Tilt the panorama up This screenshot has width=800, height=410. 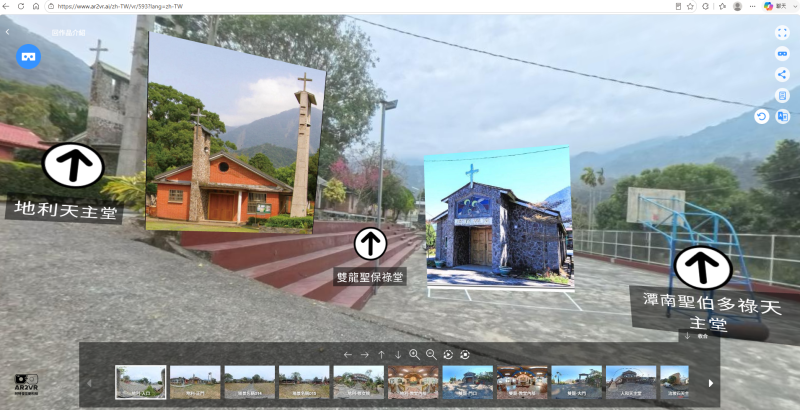tap(381, 355)
